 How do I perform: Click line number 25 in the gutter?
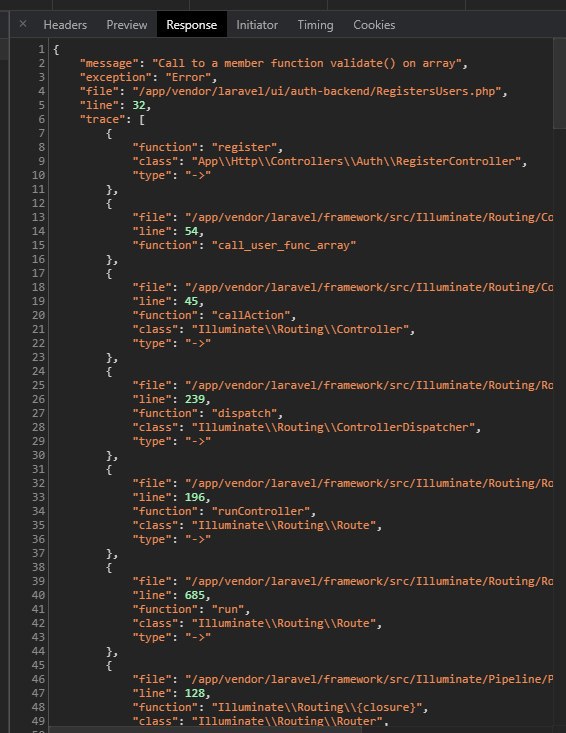click(38, 386)
